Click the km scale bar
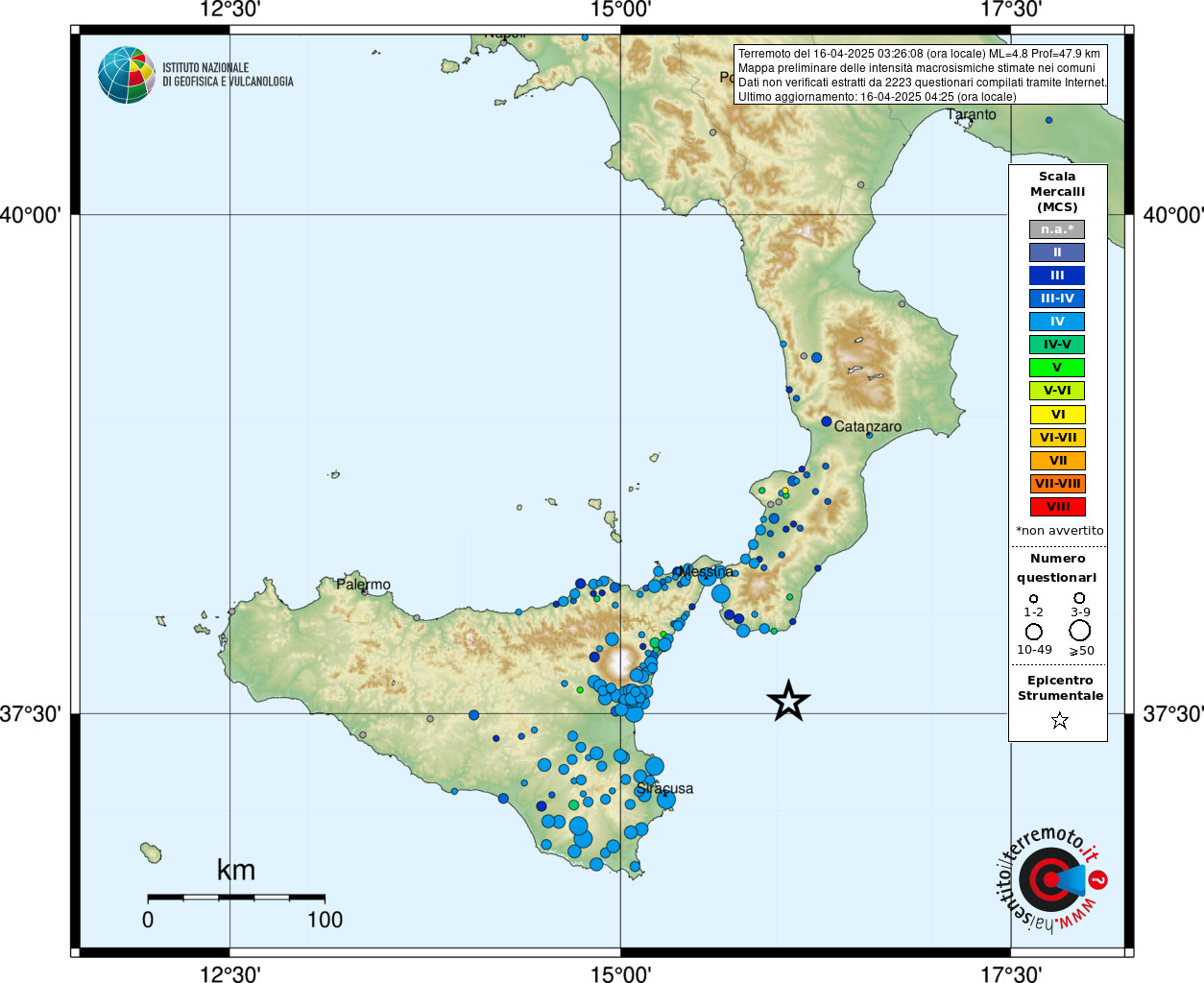1204x983 pixels. 236,898
